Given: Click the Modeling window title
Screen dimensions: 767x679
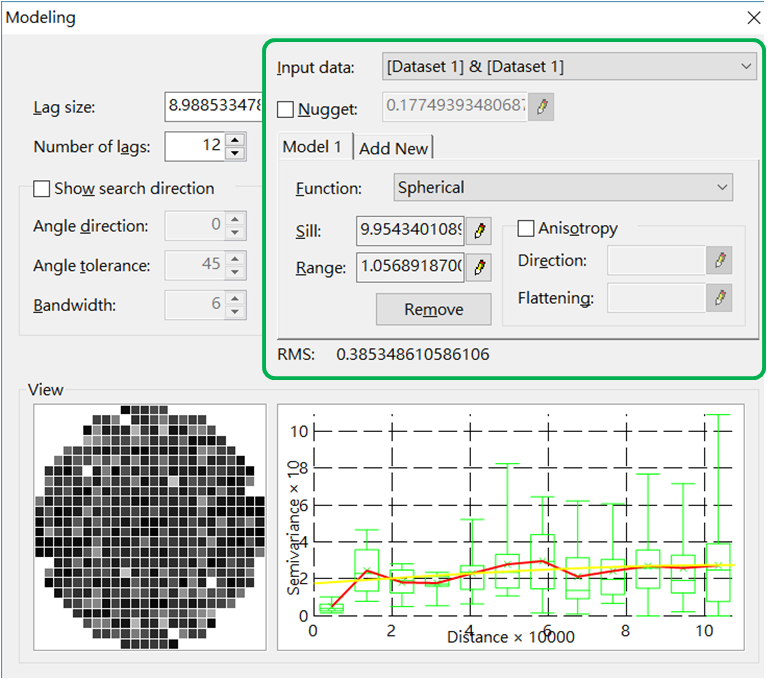Looking at the screenshot, I should 41,18.
